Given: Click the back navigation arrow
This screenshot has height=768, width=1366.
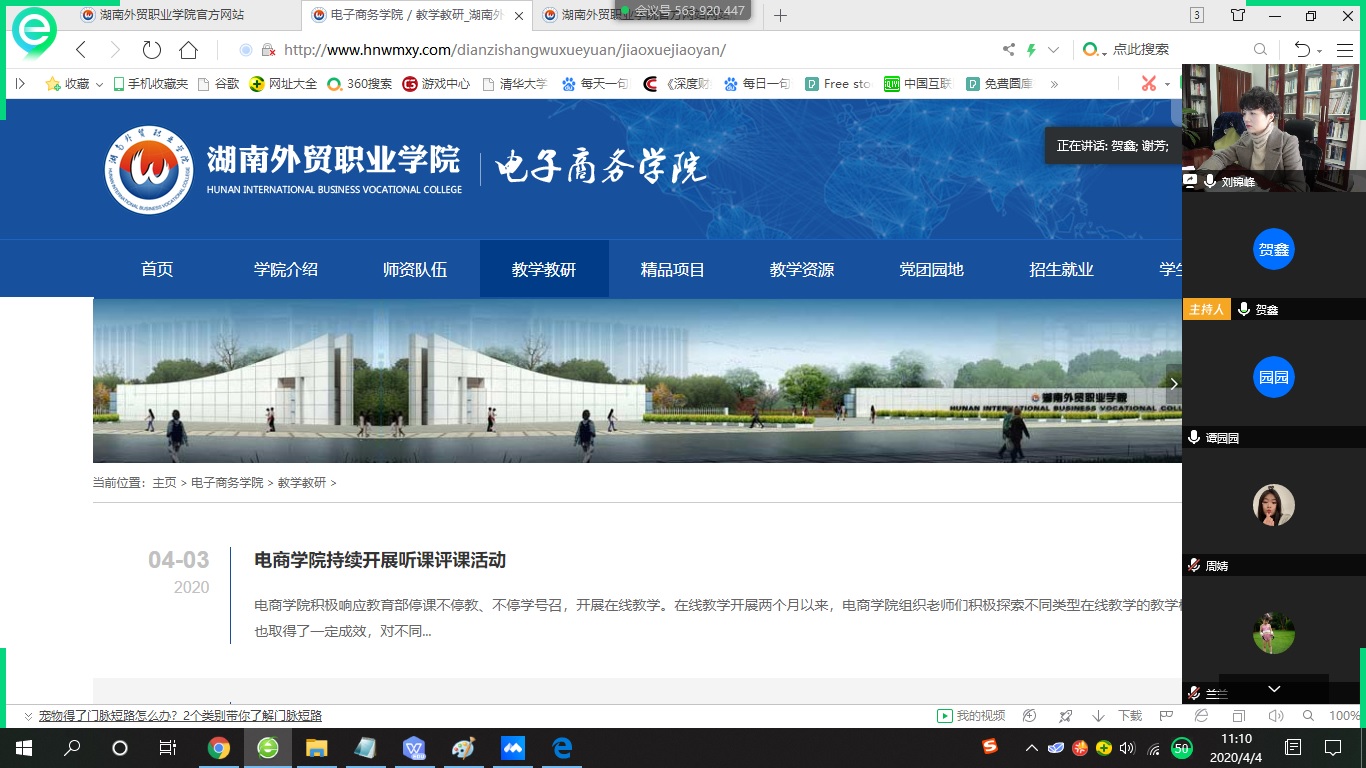Looking at the screenshot, I should (x=82, y=50).
